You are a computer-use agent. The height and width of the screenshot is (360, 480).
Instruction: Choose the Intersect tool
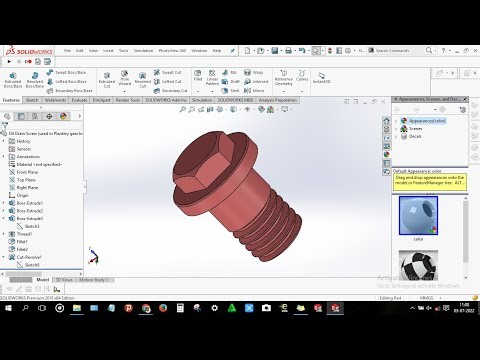coord(256,81)
